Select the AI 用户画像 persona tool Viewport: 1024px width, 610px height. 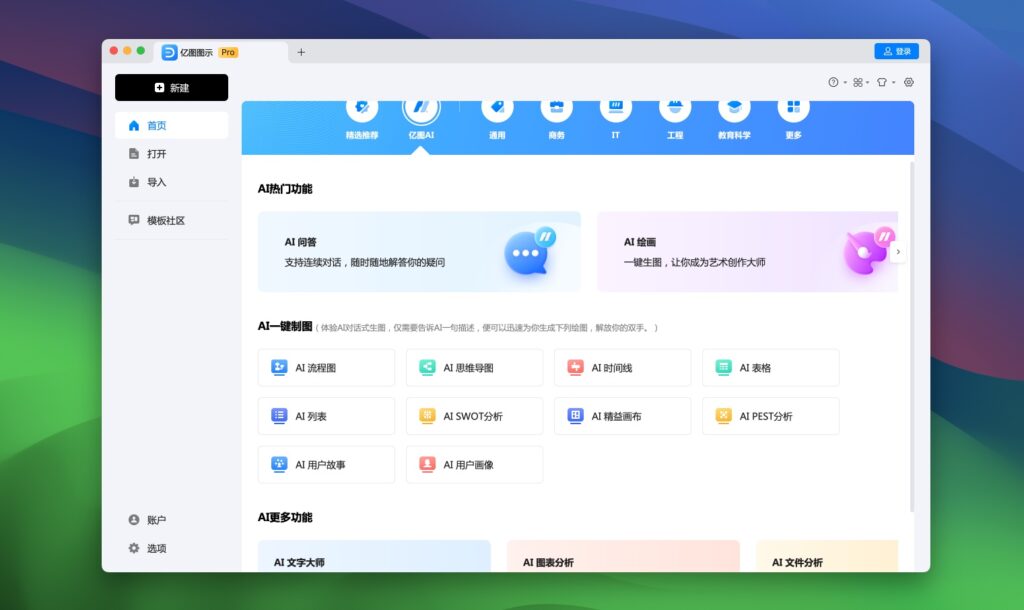pyautogui.click(x=474, y=464)
